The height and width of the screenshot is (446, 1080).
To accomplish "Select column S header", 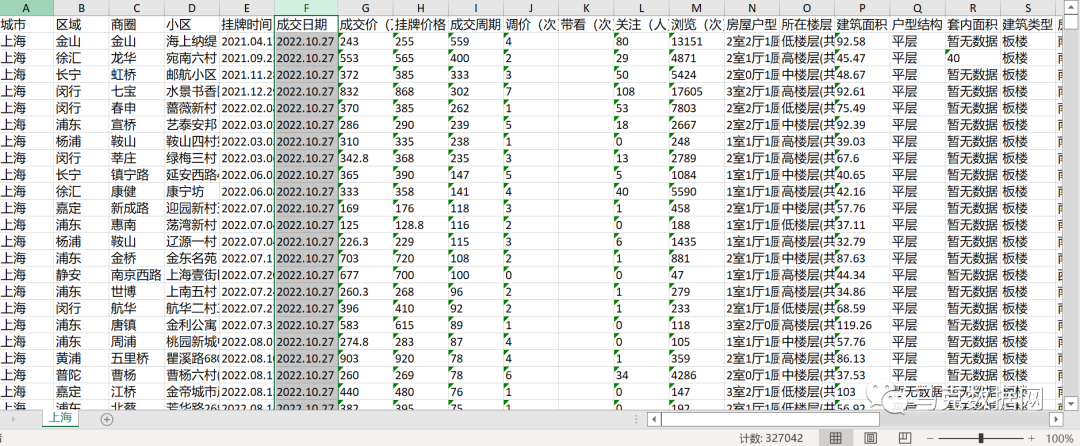I will (x=1027, y=8).
